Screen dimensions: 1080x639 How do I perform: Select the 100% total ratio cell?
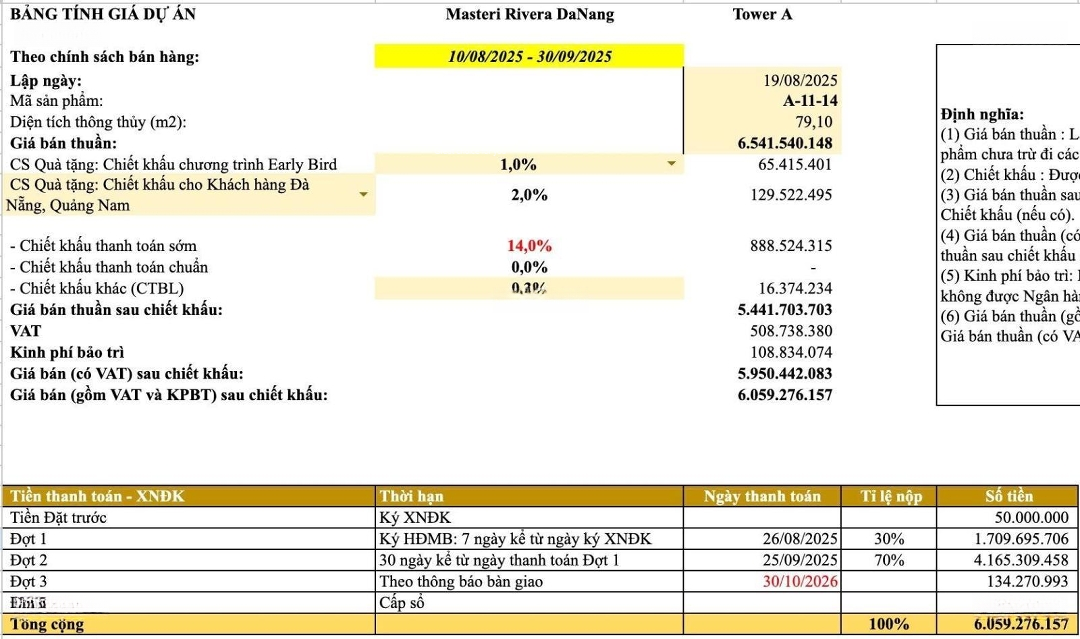point(888,624)
